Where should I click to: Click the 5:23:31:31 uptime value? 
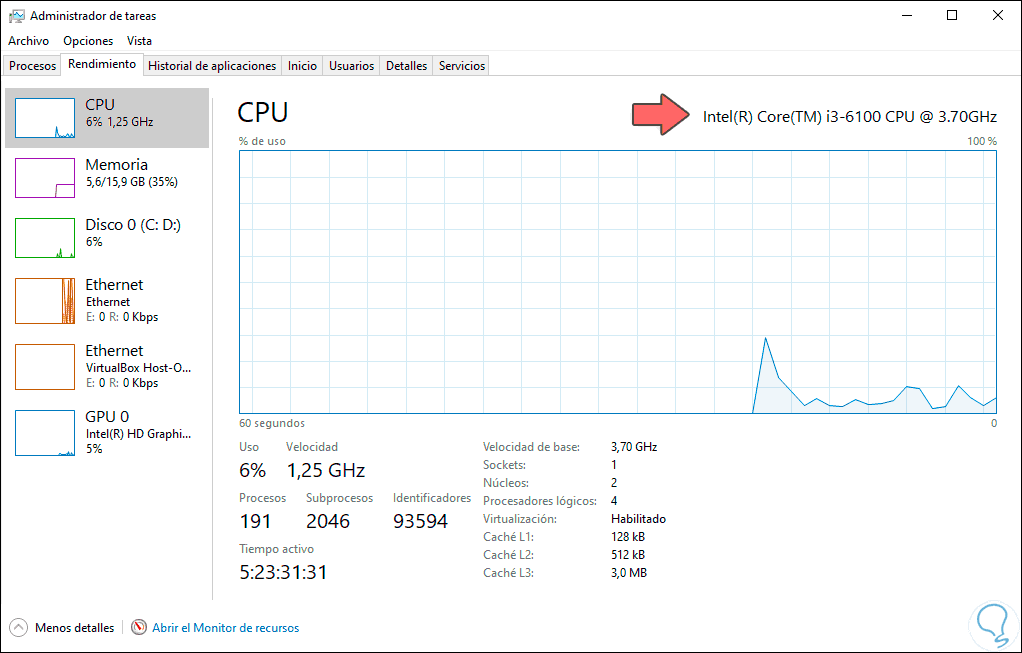coord(284,572)
